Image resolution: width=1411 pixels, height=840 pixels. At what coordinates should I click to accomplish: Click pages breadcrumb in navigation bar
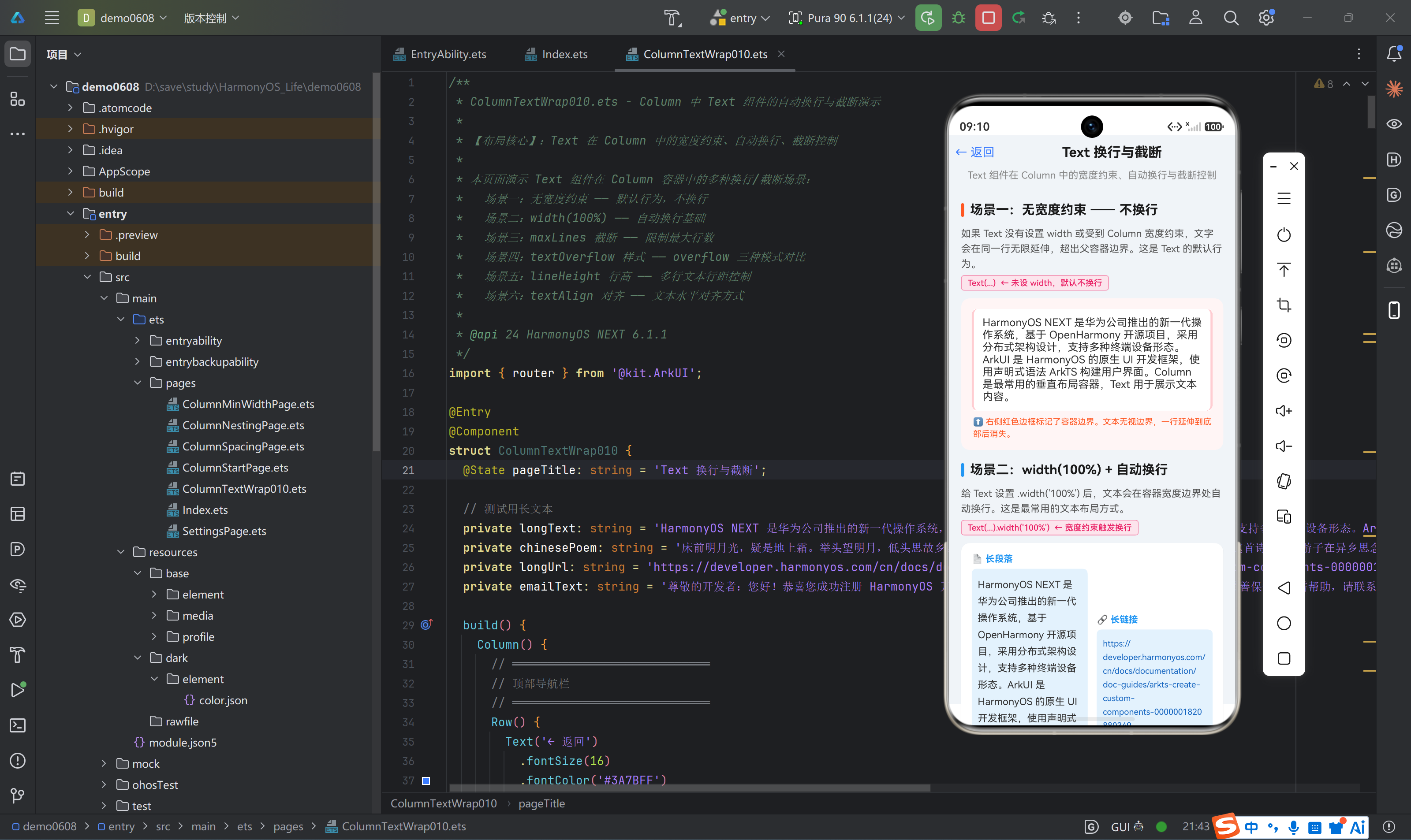coord(288,826)
